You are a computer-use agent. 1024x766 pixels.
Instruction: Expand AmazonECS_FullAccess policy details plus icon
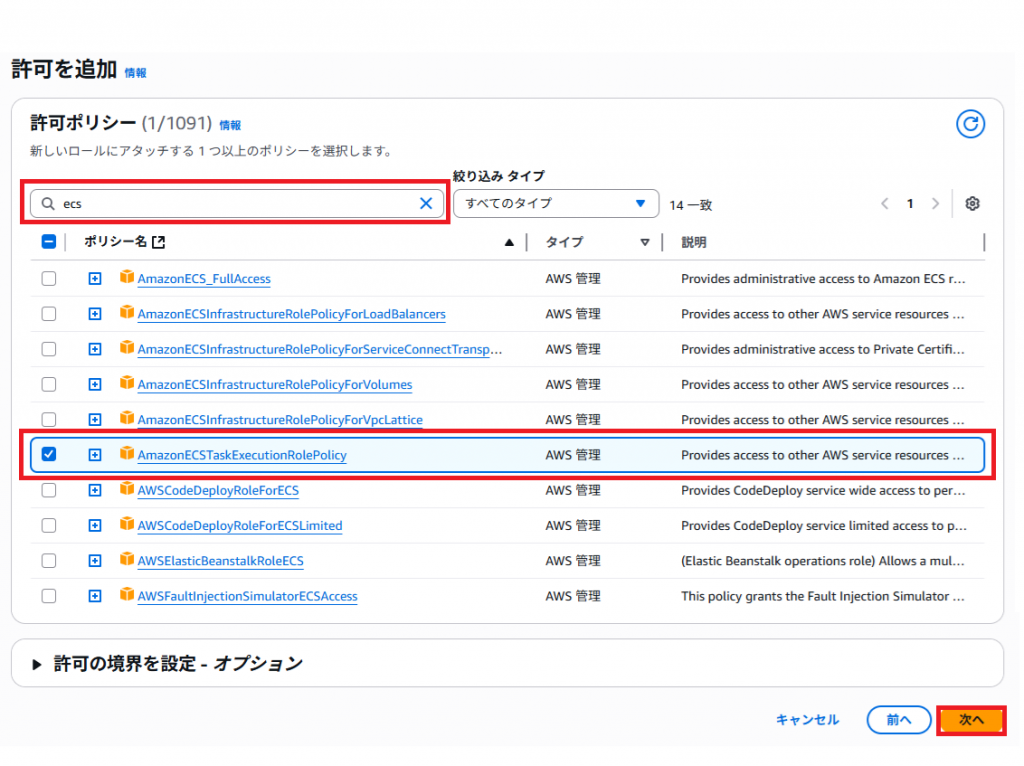point(95,279)
